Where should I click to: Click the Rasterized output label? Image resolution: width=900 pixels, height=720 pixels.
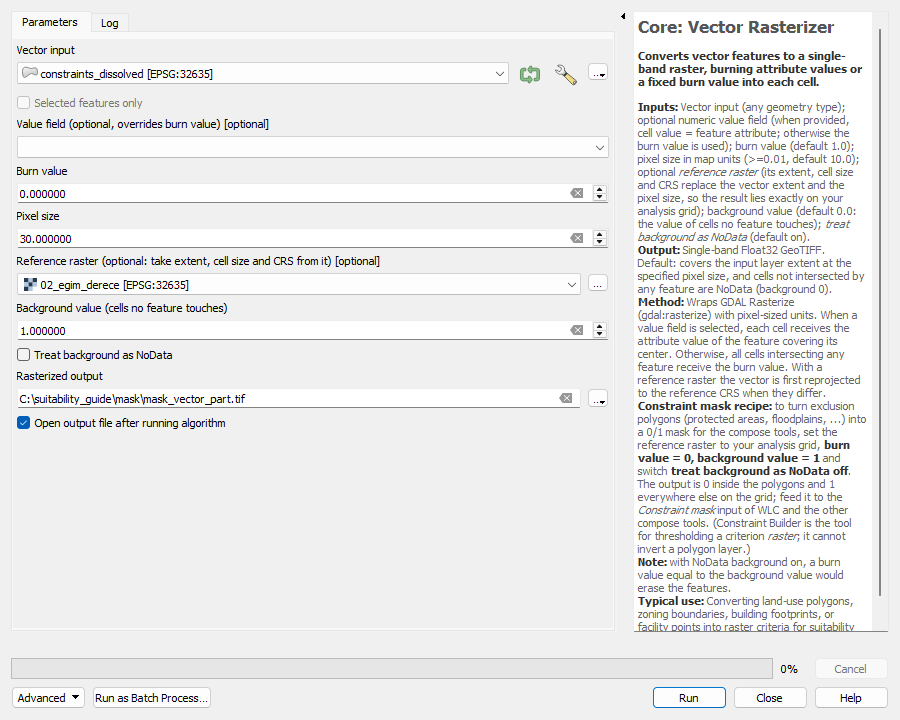[60, 376]
